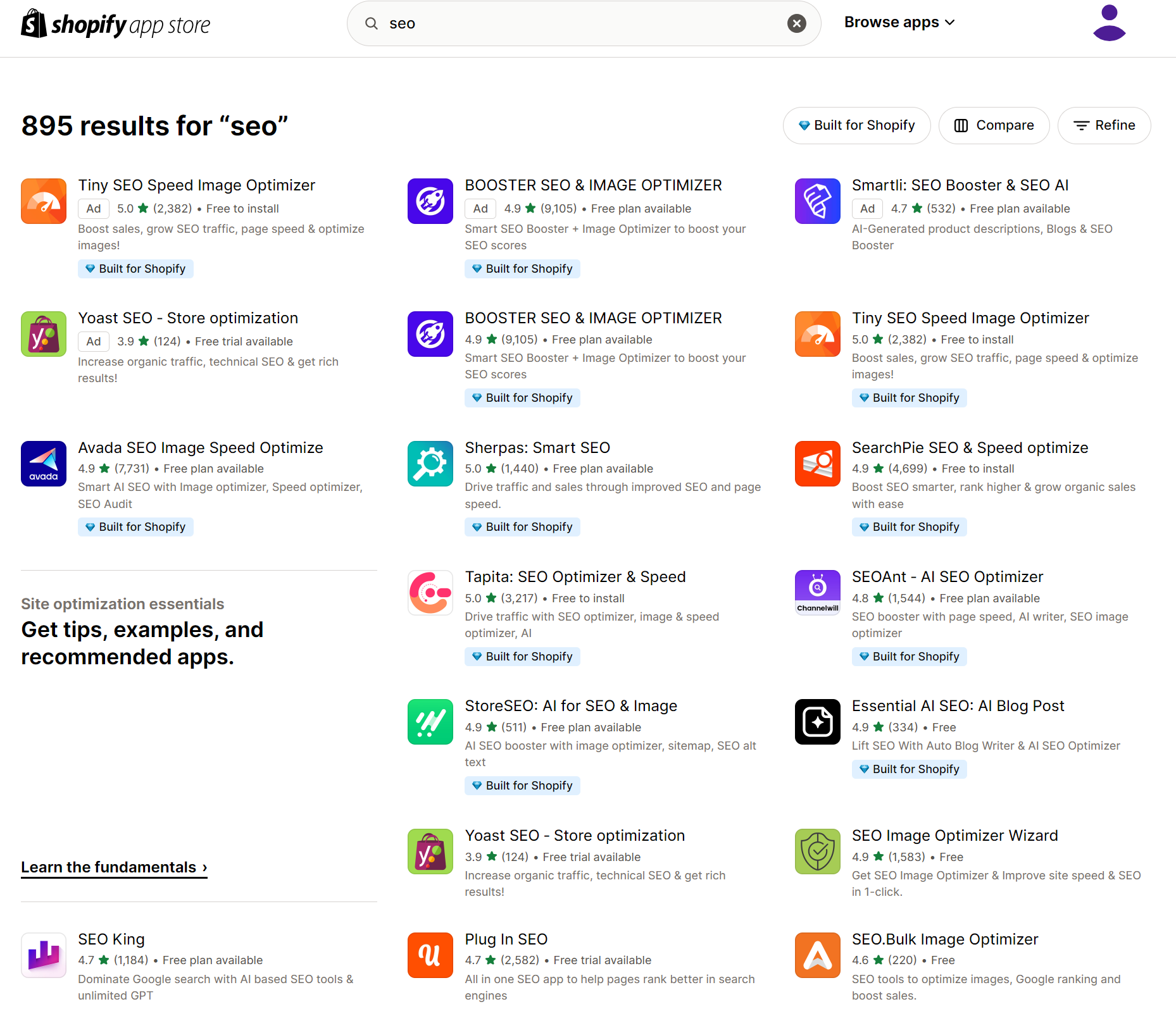Open Smartli: SEO Booster & SEO AI title
The image size is (1176, 1016).
960,185
